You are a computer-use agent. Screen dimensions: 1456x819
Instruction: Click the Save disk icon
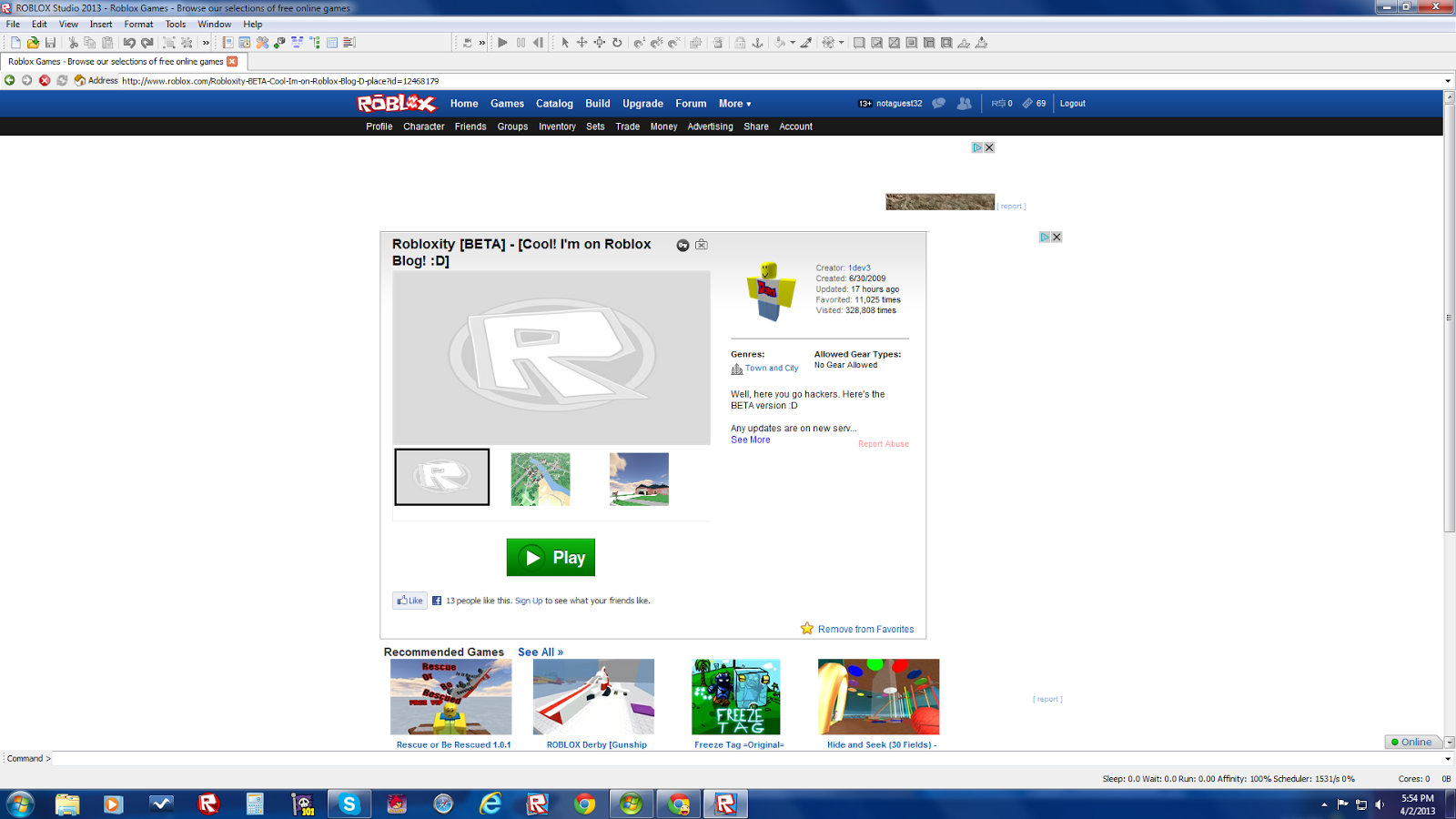point(50,43)
